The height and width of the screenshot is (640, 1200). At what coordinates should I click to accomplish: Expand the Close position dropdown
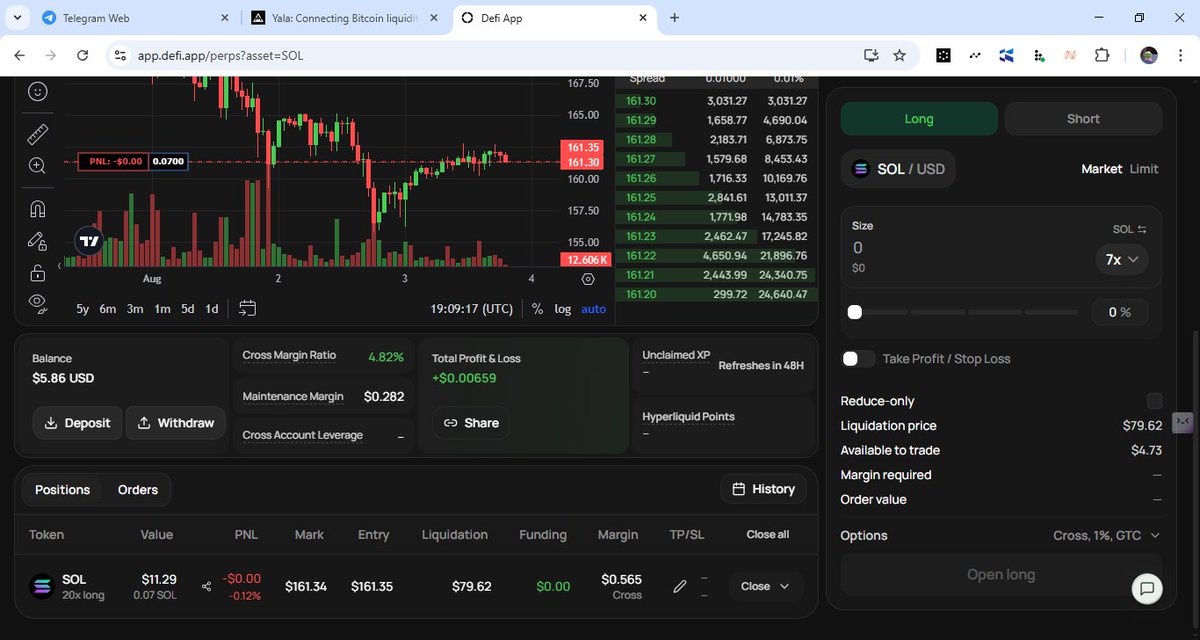point(766,586)
